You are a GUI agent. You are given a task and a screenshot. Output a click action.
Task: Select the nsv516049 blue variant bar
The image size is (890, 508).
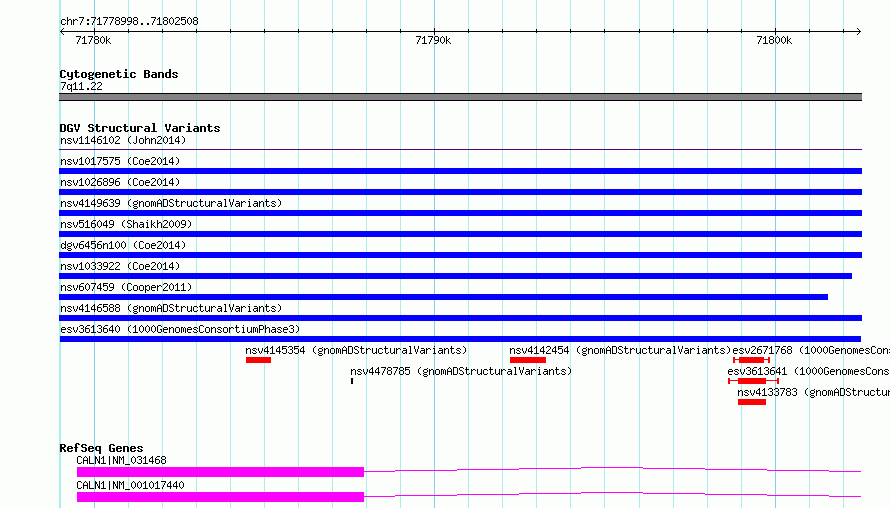pyautogui.click(x=460, y=234)
